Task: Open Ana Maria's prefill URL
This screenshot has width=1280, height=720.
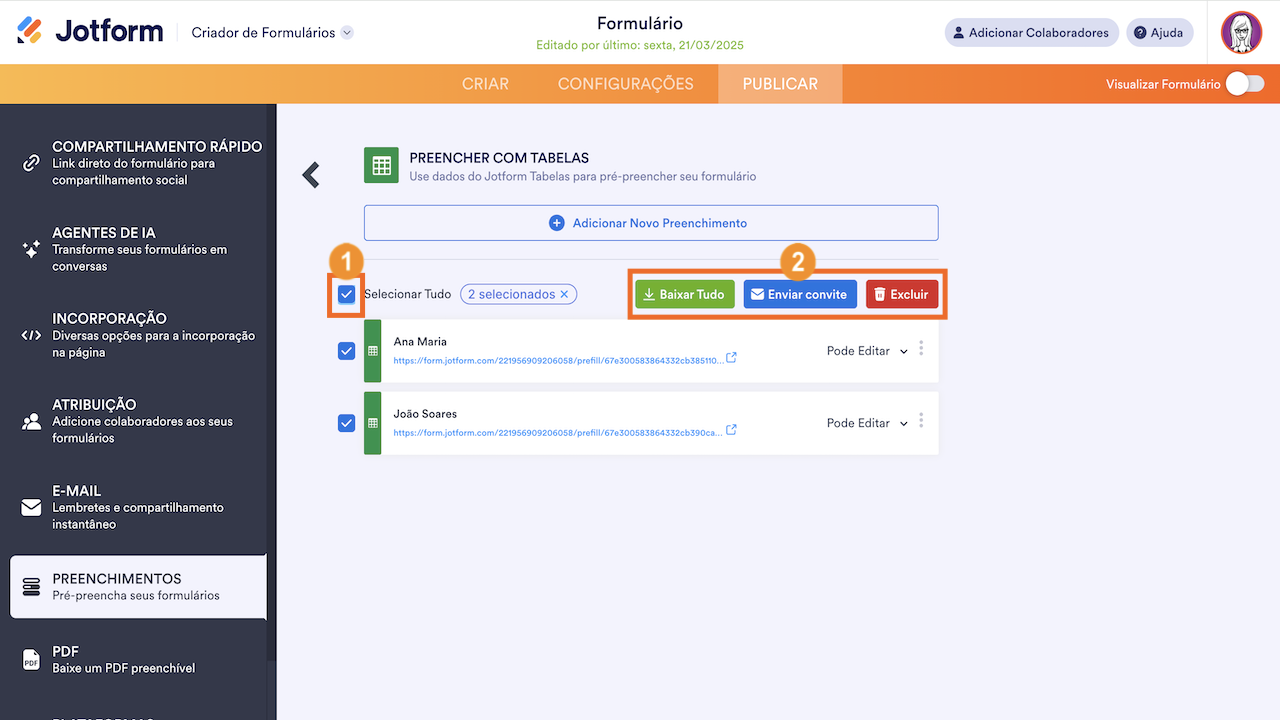Action: (x=557, y=360)
